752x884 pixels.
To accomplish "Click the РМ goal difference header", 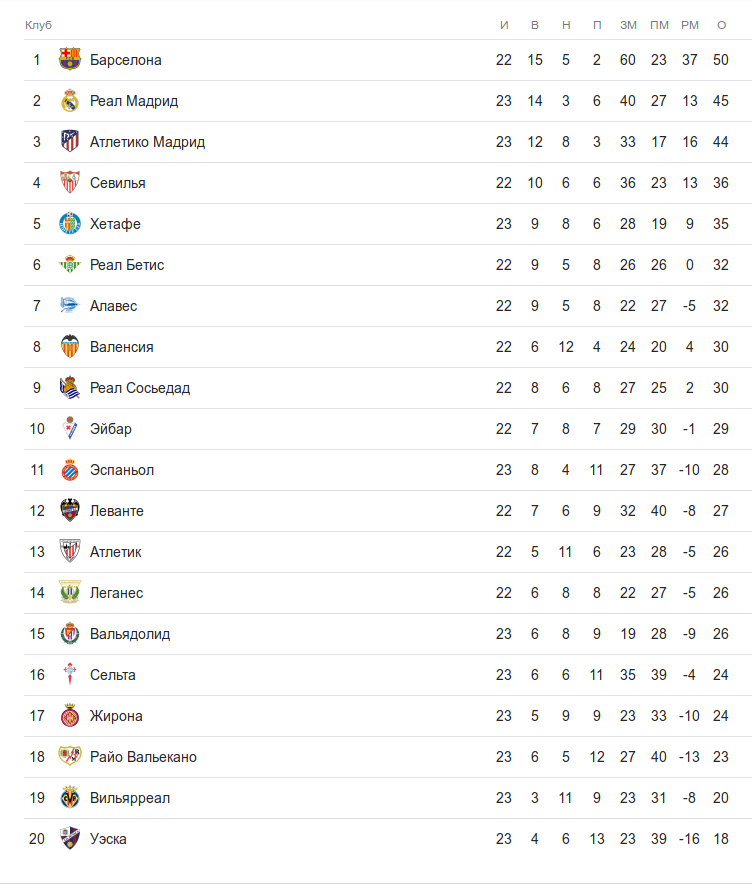I will [x=690, y=24].
